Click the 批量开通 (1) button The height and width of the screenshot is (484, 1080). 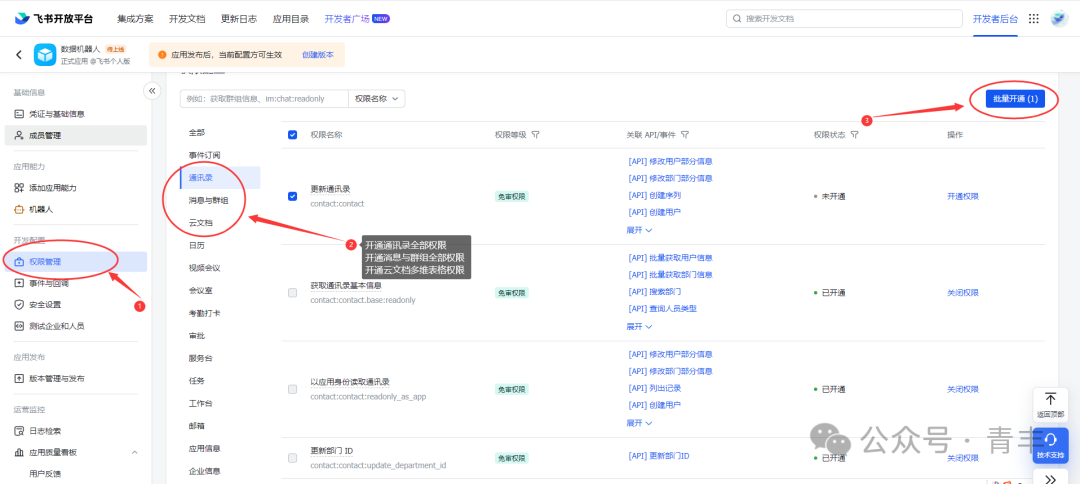pyautogui.click(x=1015, y=99)
